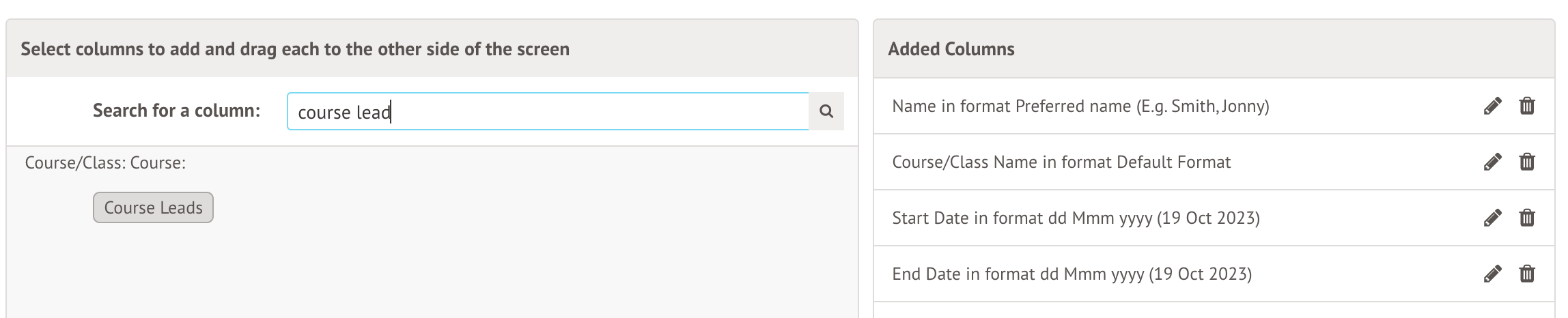Viewport: 1568px width, 318px height.
Task: Edit the Name Preferred name column
Action: coord(1492,106)
